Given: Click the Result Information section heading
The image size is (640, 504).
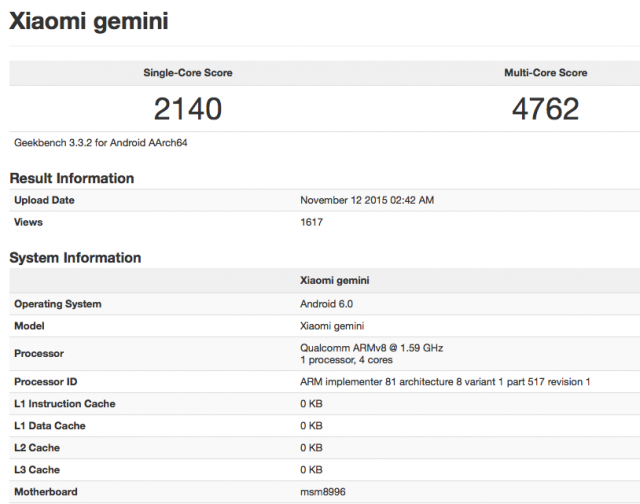Looking at the screenshot, I should click(72, 178).
